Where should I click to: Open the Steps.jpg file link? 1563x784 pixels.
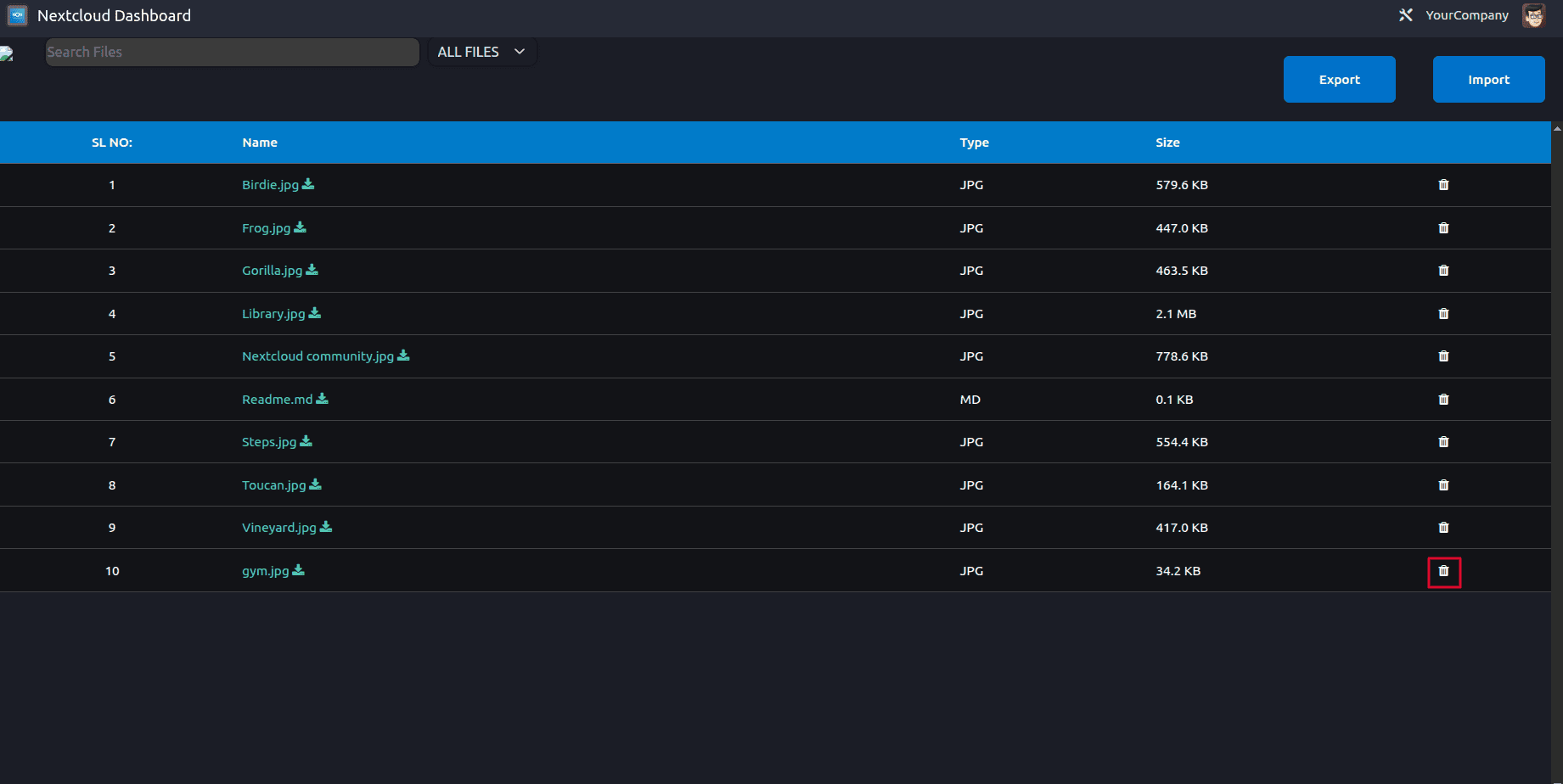coord(269,442)
